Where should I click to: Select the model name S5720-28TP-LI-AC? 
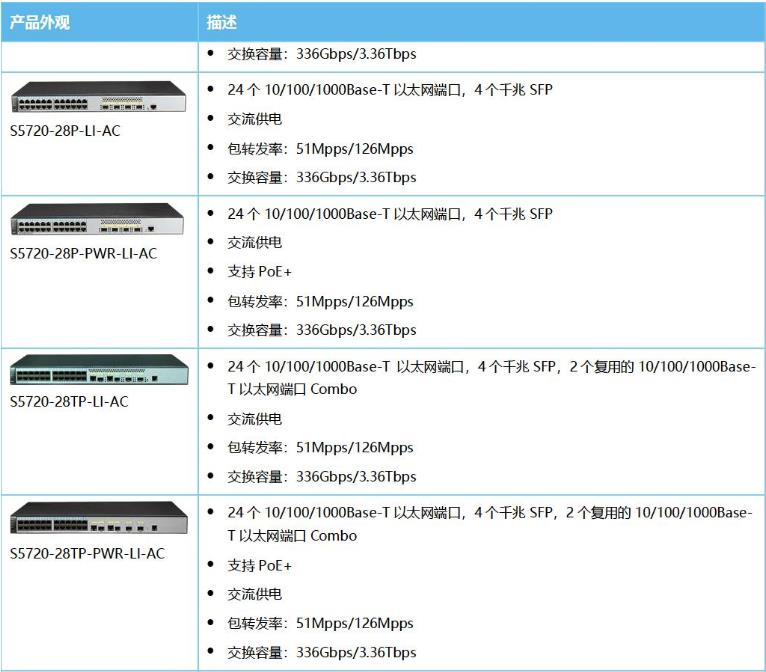69,402
